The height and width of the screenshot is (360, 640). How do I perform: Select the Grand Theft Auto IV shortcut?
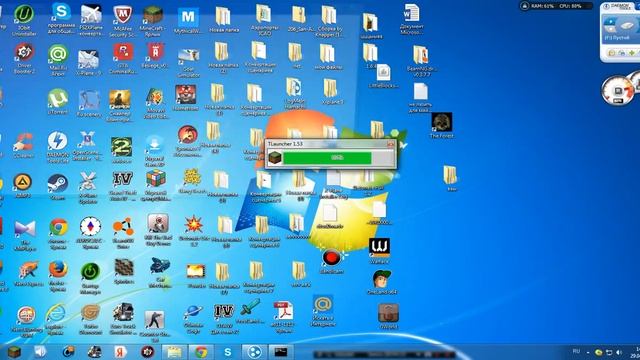[122, 179]
